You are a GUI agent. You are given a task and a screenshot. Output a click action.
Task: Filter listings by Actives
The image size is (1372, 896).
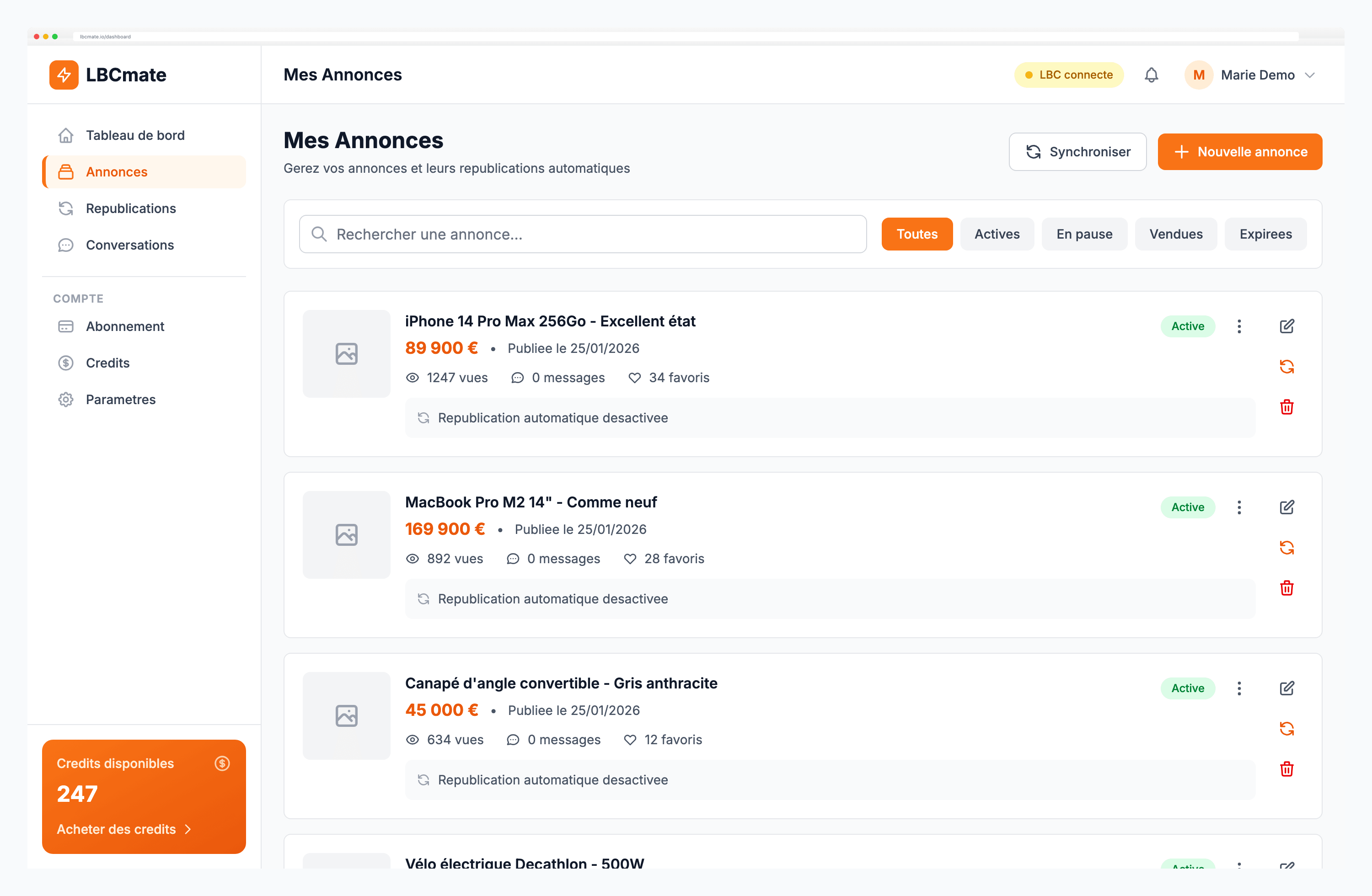(x=996, y=234)
